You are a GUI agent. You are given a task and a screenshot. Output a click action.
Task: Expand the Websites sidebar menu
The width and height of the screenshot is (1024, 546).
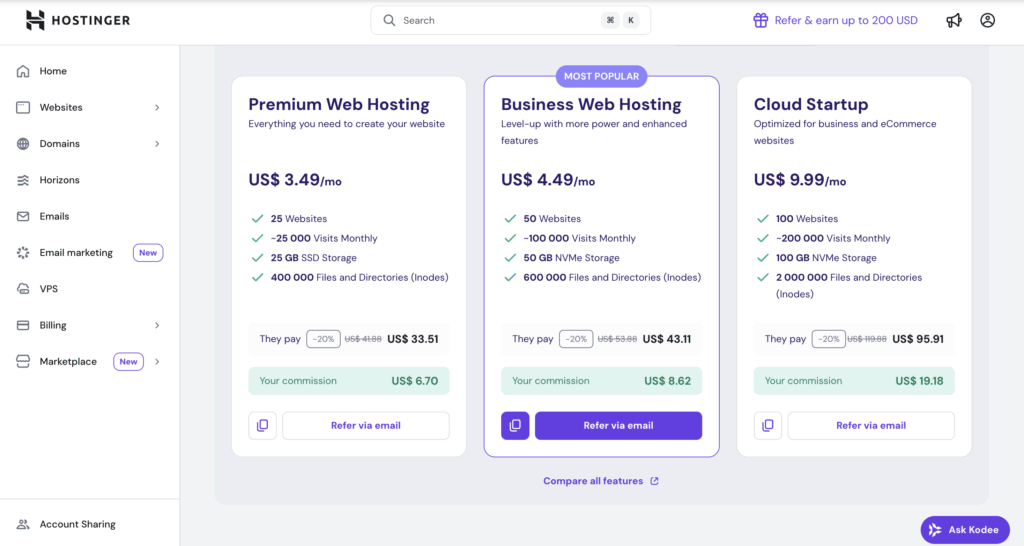[x=157, y=108]
